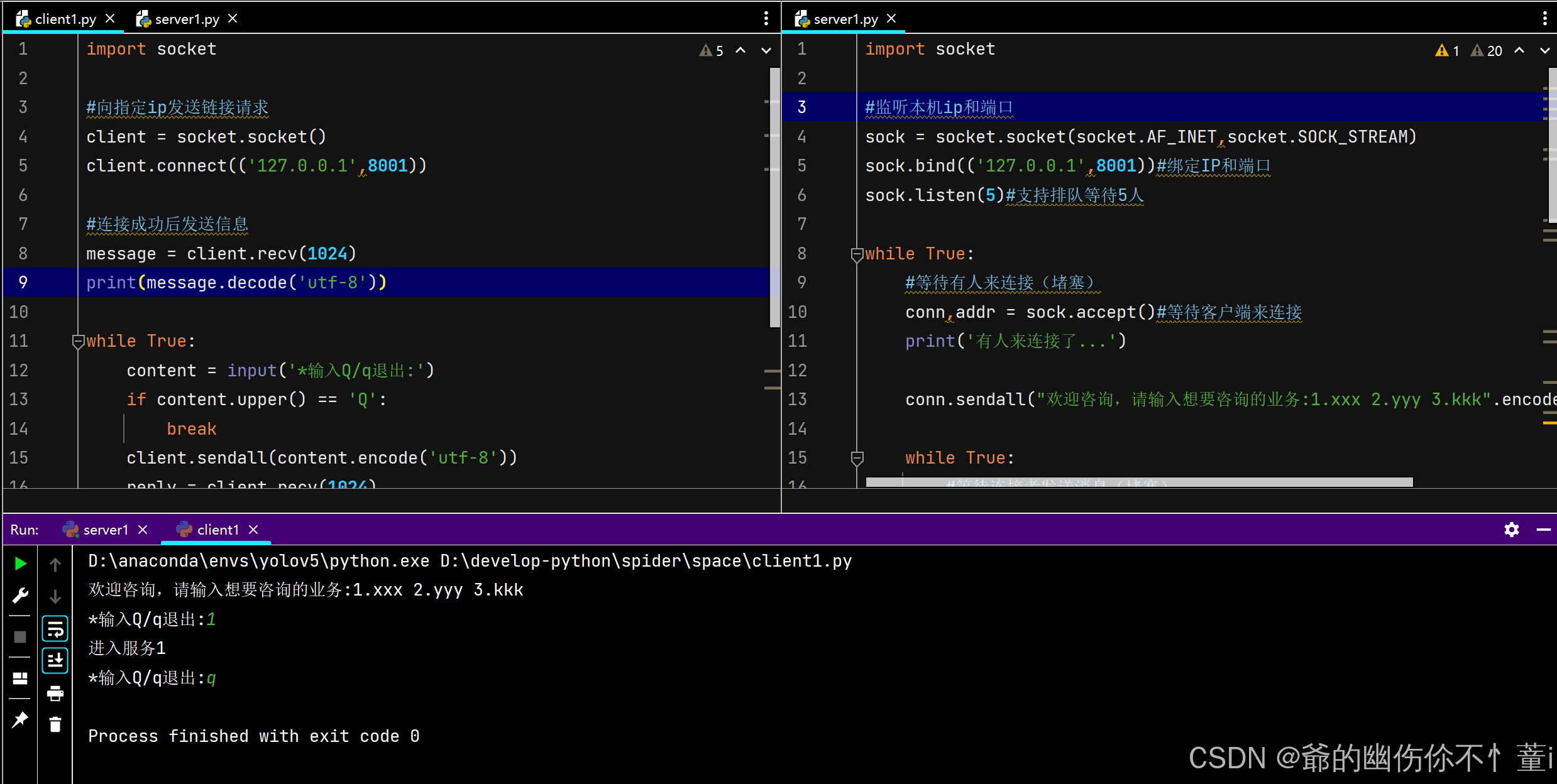1557x784 pixels.
Task: Click the trash Clear All icon
Action: click(x=55, y=725)
